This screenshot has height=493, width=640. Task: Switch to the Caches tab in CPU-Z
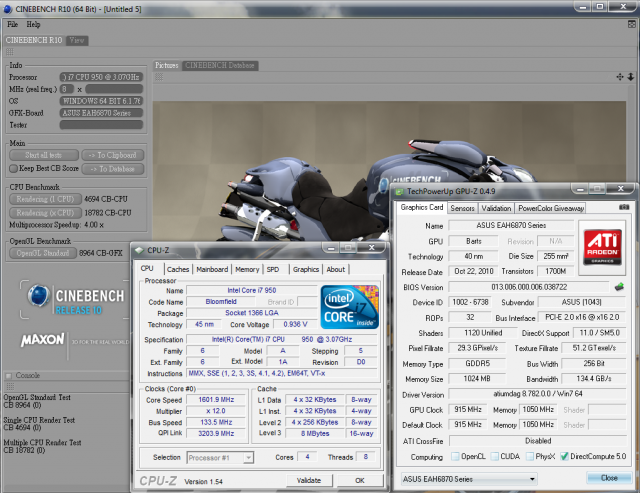point(178,269)
